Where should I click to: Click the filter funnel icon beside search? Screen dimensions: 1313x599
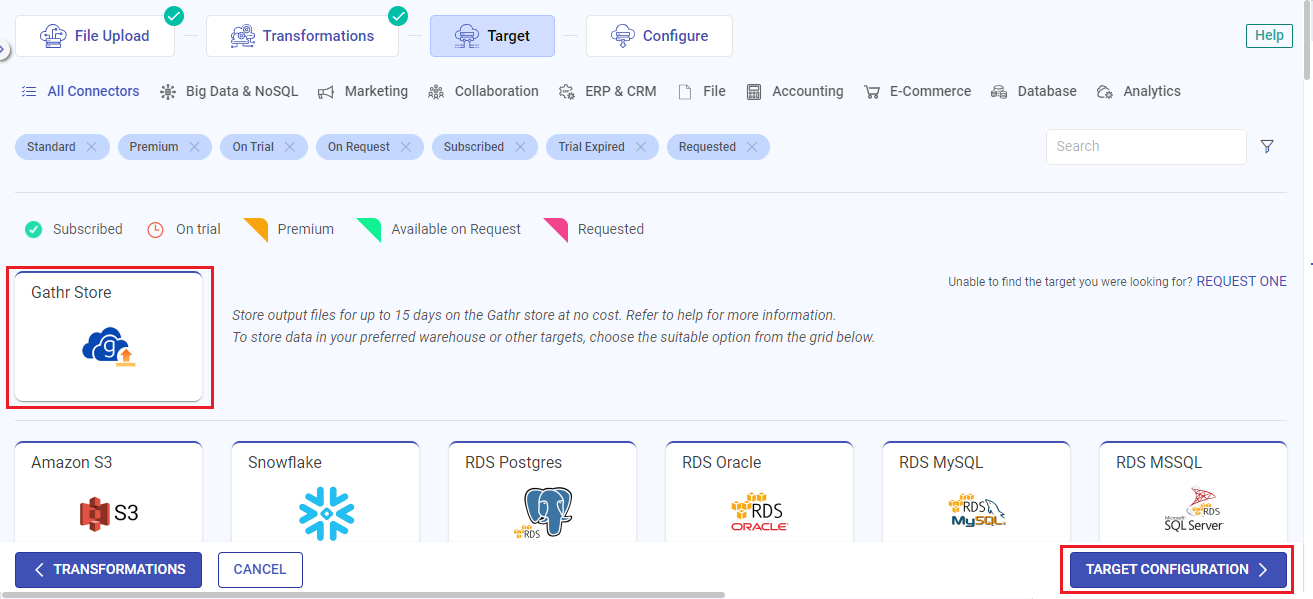1267,146
